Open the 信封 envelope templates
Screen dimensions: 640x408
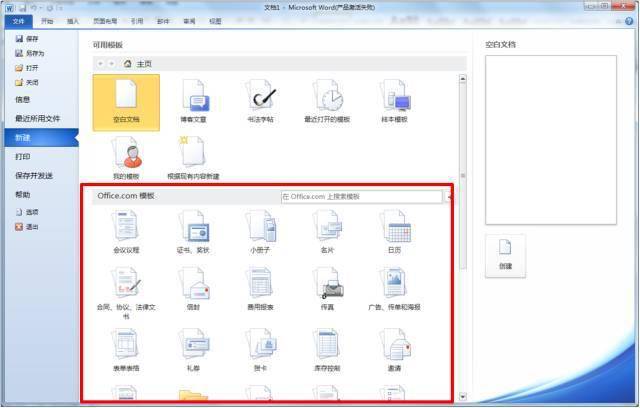pyautogui.click(x=193, y=289)
